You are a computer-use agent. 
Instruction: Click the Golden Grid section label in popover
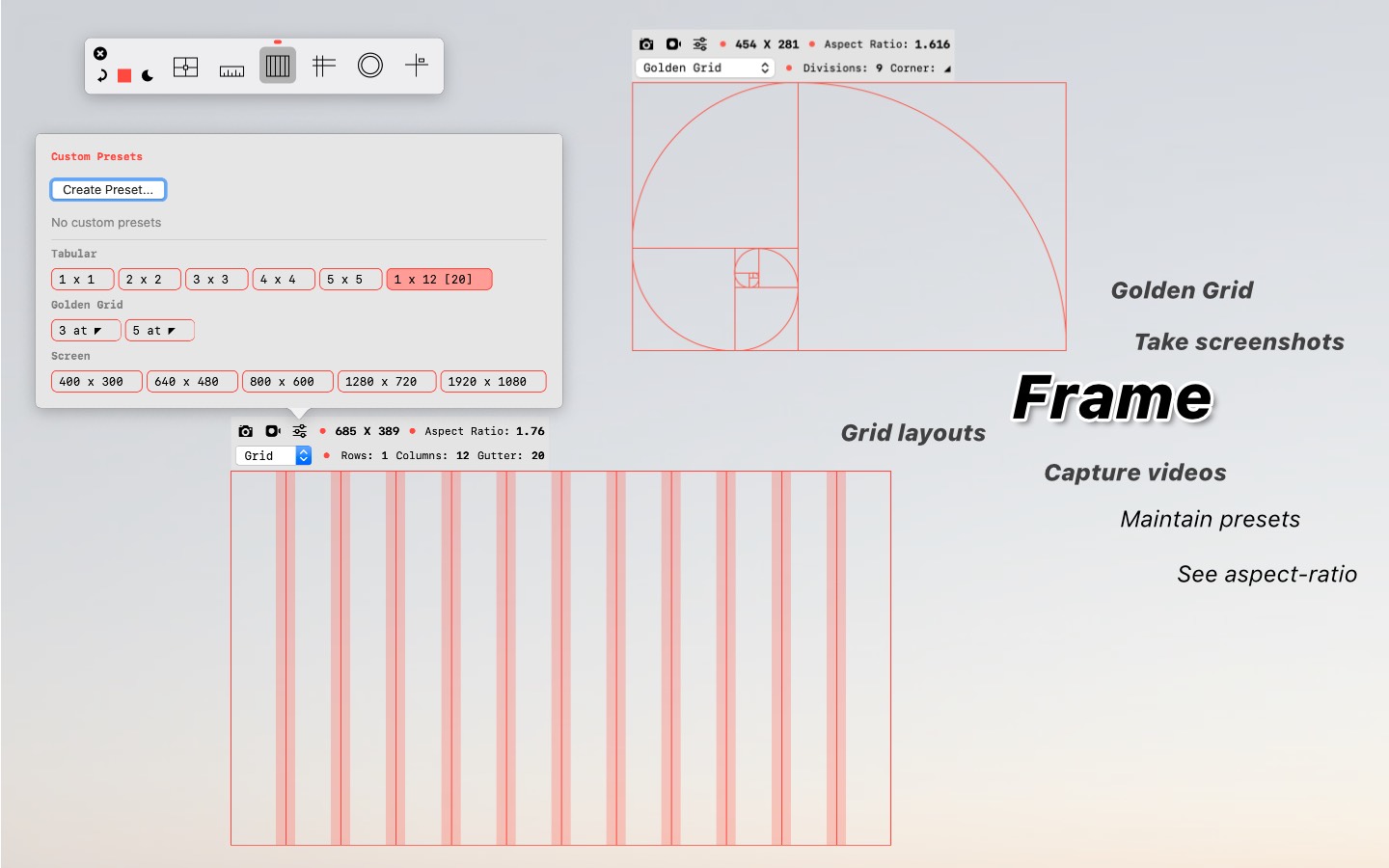click(x=87, y=306)
